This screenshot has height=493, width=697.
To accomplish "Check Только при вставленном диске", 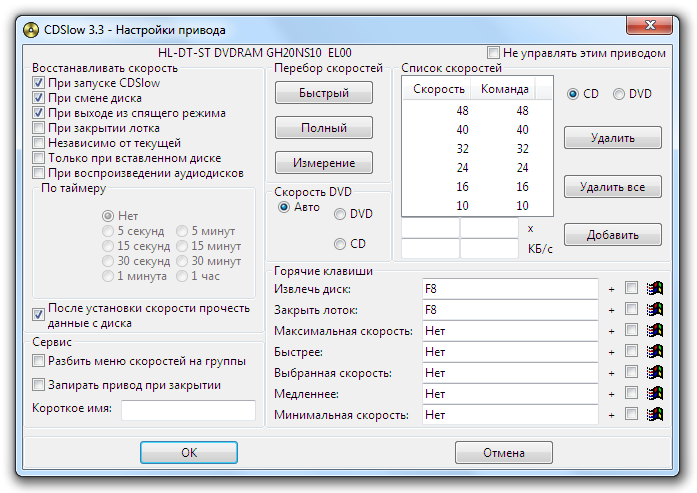I will click(x=39, y=158).
